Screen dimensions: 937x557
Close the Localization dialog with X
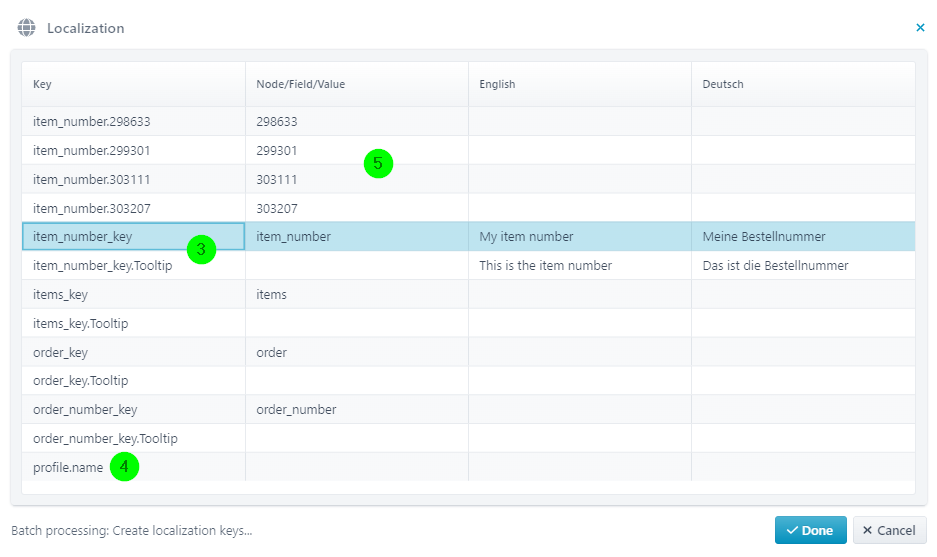tap(920, 28)
